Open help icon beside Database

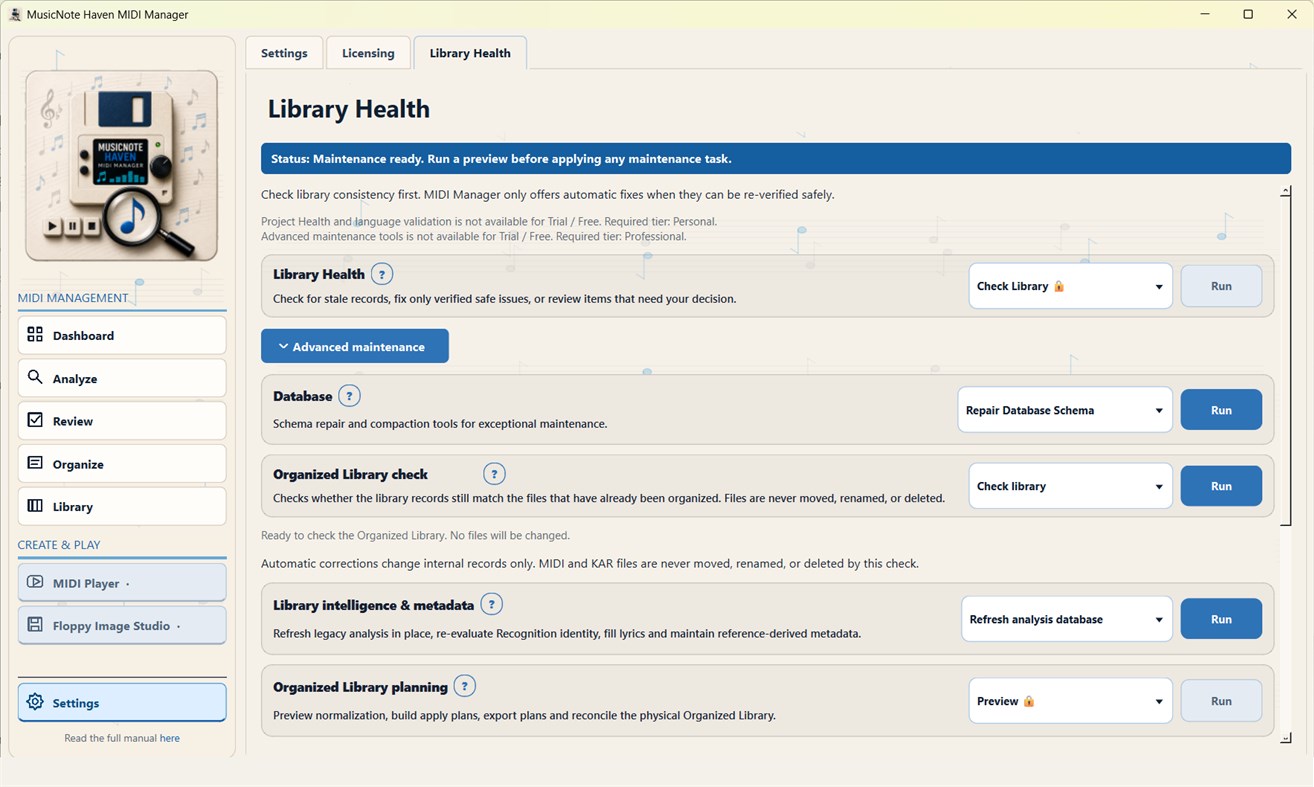coord(349,396)
